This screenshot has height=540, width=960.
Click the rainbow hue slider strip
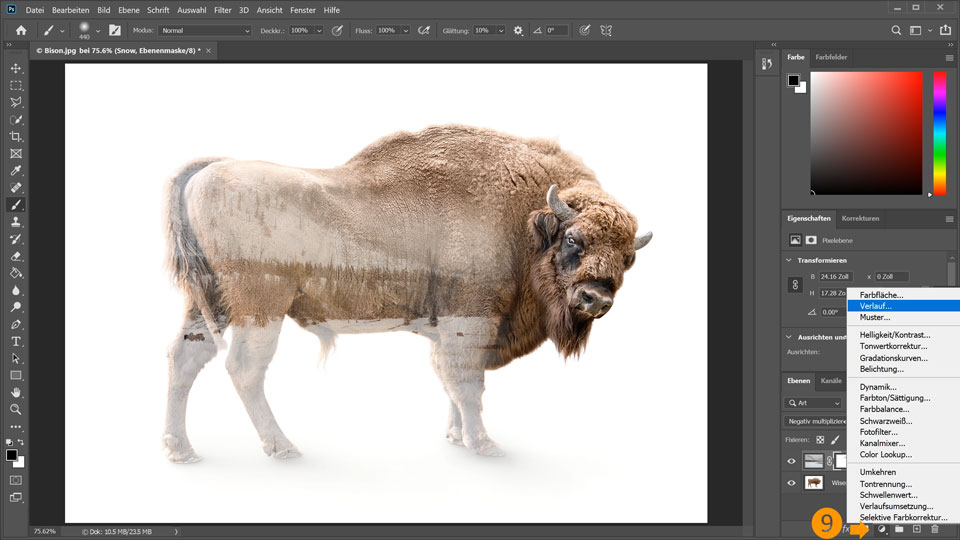tap(939, 134)
